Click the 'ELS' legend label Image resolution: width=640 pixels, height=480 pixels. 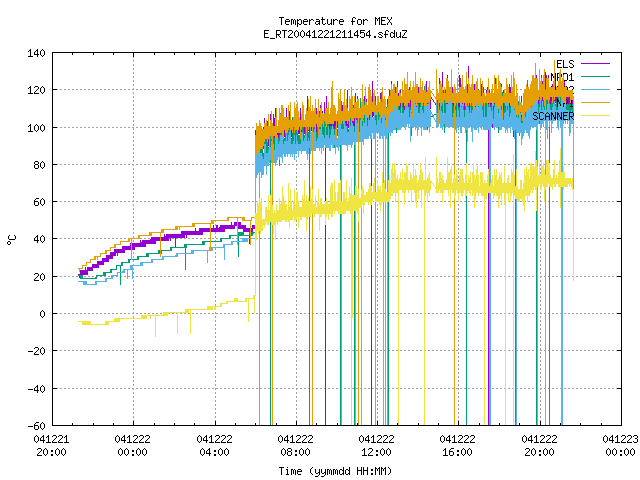point(565,64)
